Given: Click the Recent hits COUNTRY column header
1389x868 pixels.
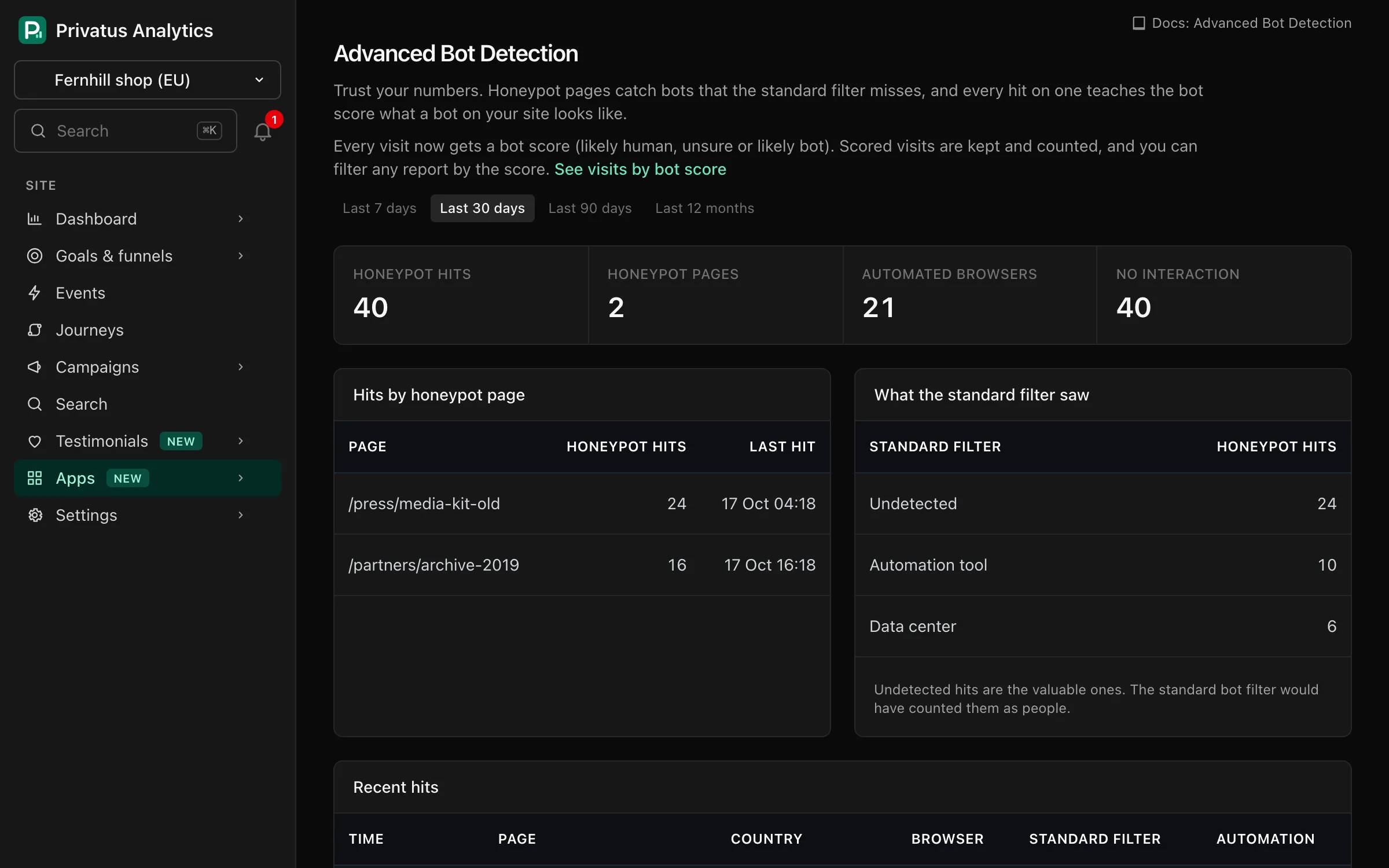Looking at the screenshot, I should pos(766,839).
